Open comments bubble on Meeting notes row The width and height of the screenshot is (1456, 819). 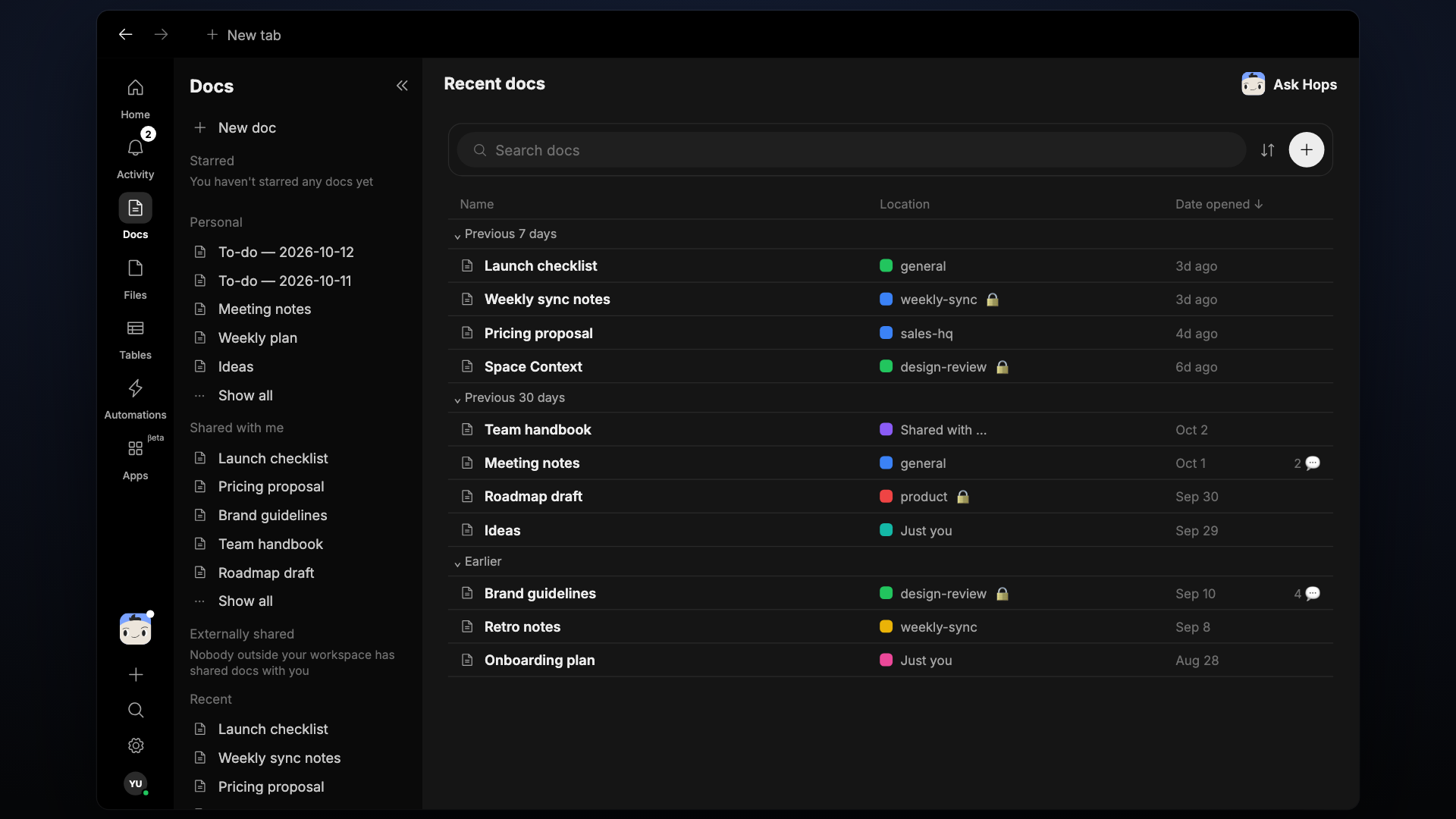click(x=1313, y=463)
